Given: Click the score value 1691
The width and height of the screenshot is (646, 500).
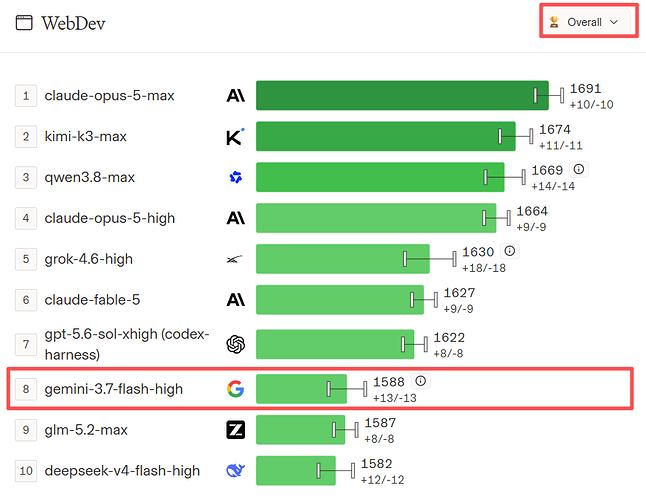Looking at the screenshot, I should (x=585, y=89).
